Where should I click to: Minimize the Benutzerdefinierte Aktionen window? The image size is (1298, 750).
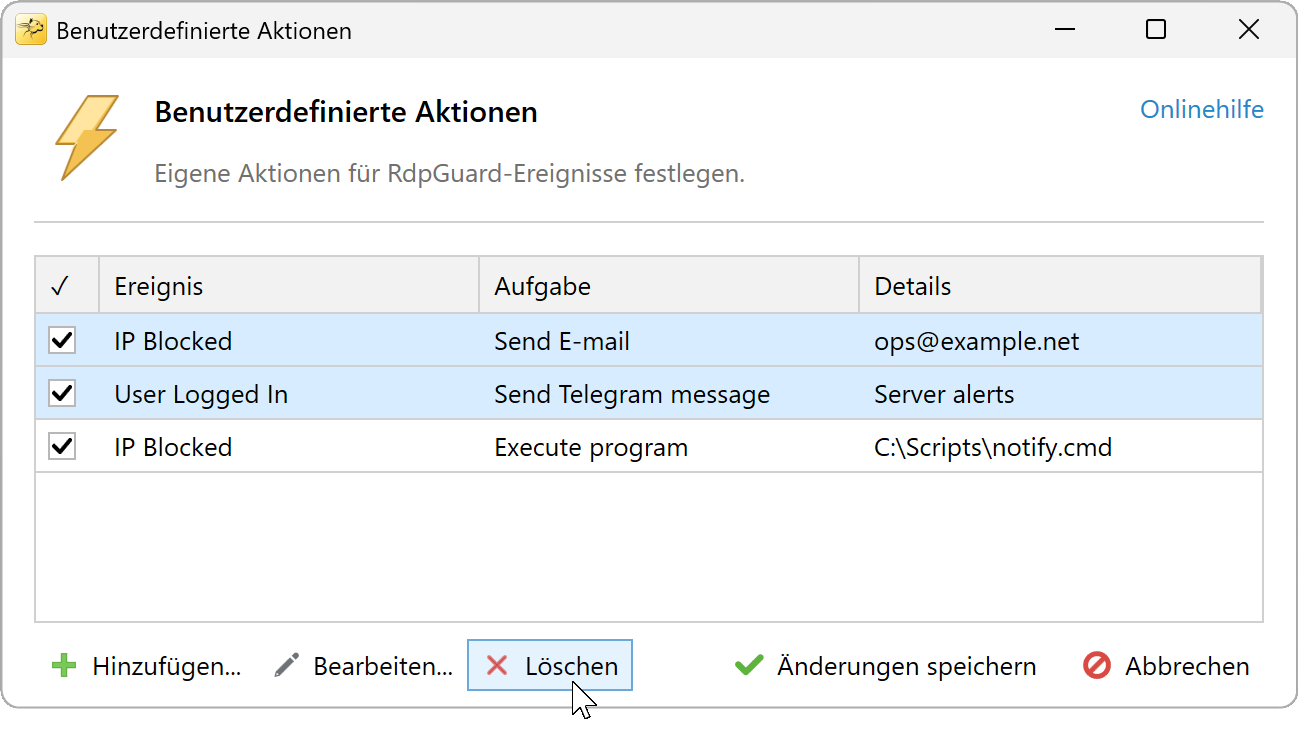1064,30
